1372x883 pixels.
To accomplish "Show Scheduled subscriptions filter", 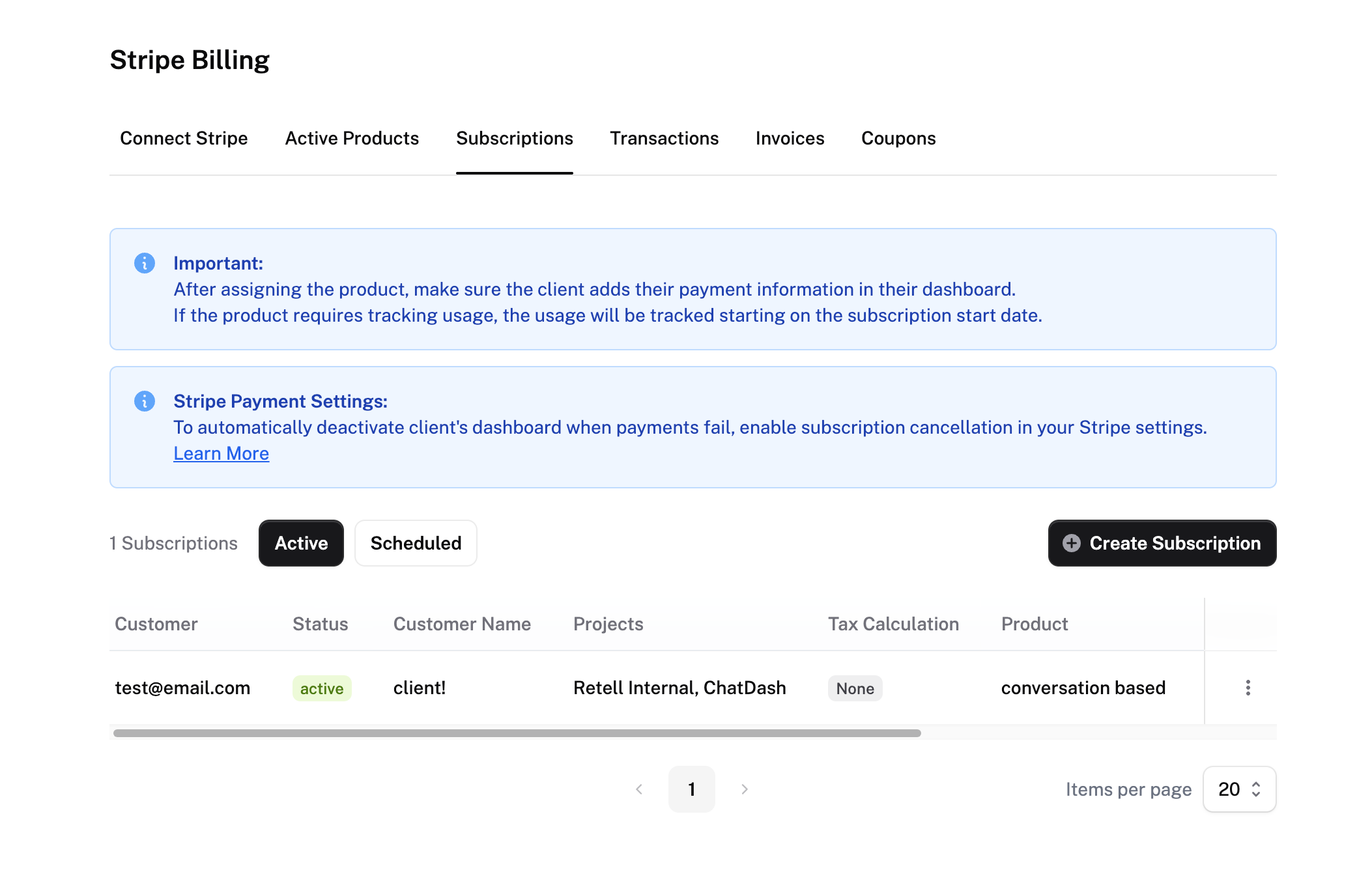I will [x=416, y=543].
